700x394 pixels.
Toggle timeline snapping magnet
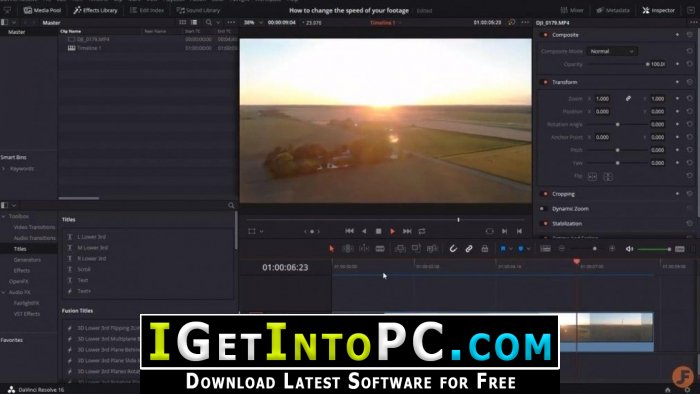(453, 249)
